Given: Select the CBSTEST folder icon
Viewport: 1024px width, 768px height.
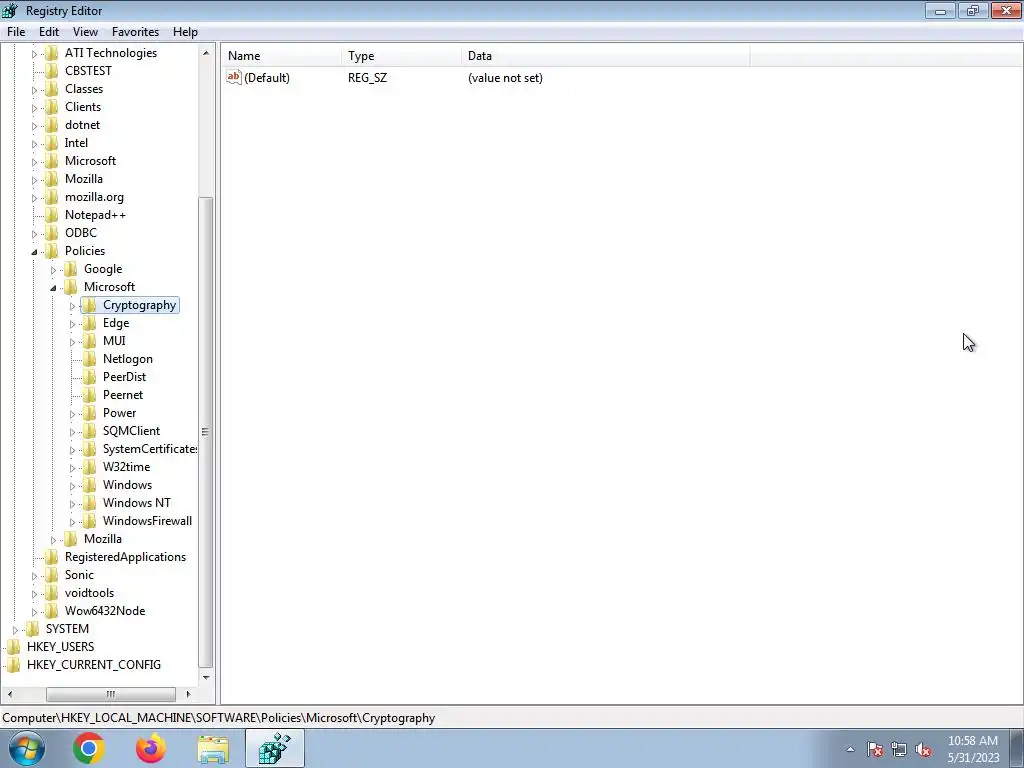Looking at the screenshot, I should point(52,71).
